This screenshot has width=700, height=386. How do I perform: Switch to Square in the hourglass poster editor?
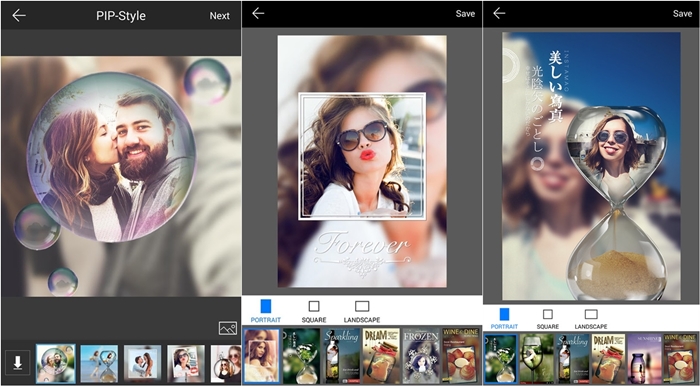548,318
